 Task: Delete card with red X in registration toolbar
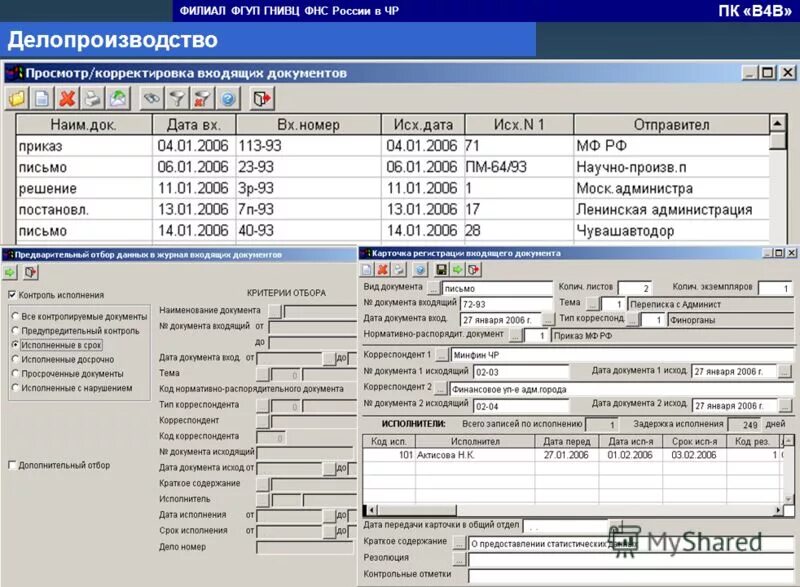click(x=383, y=269)
